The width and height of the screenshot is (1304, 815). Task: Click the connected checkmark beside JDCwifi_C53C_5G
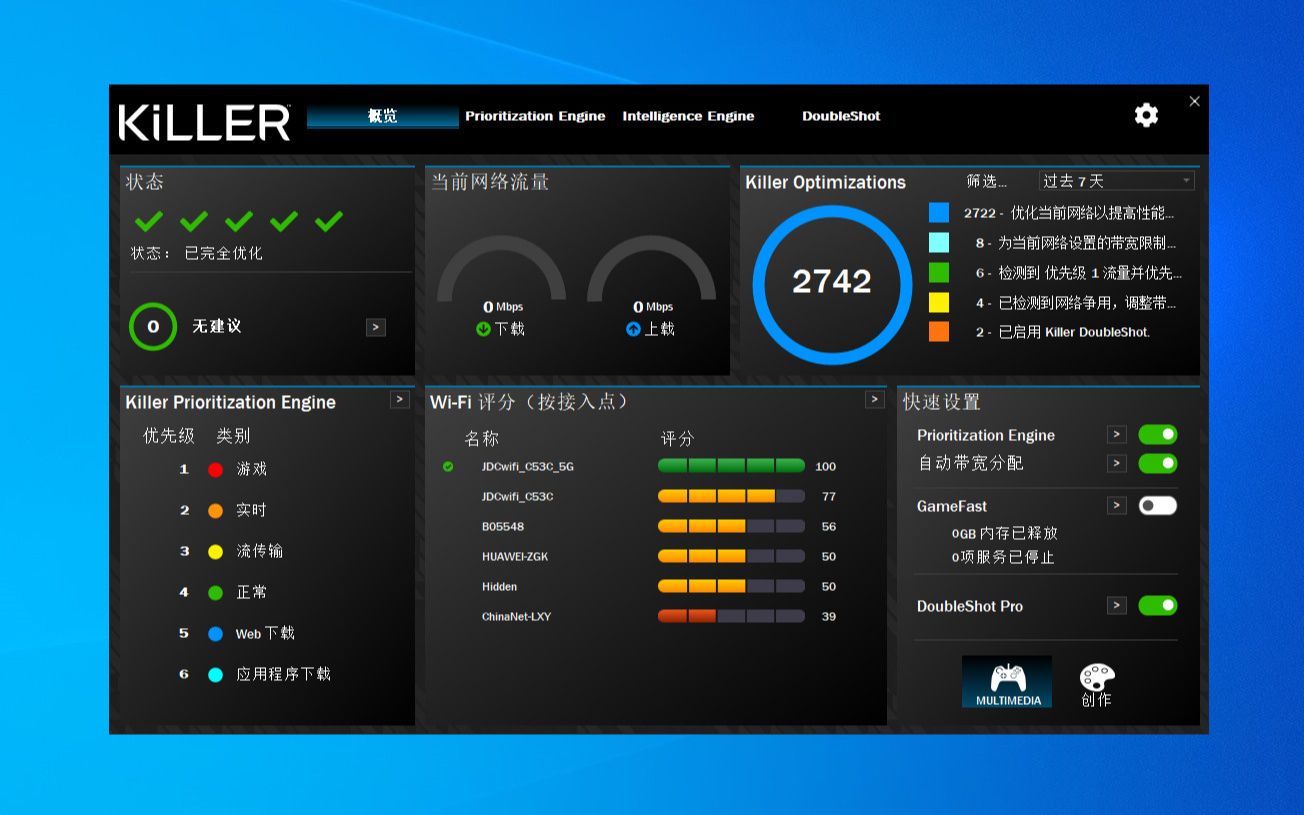(448, 466)
